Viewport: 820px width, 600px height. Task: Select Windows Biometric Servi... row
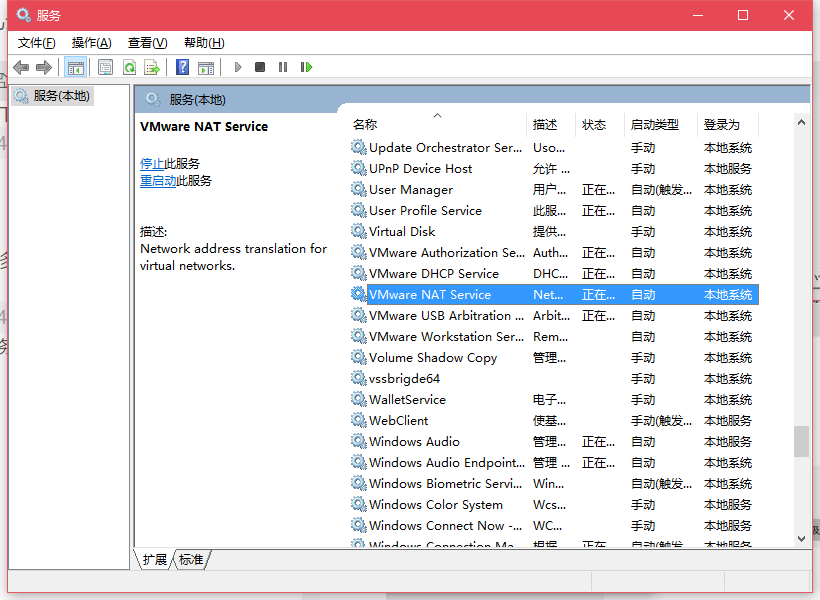click(554, 483)
